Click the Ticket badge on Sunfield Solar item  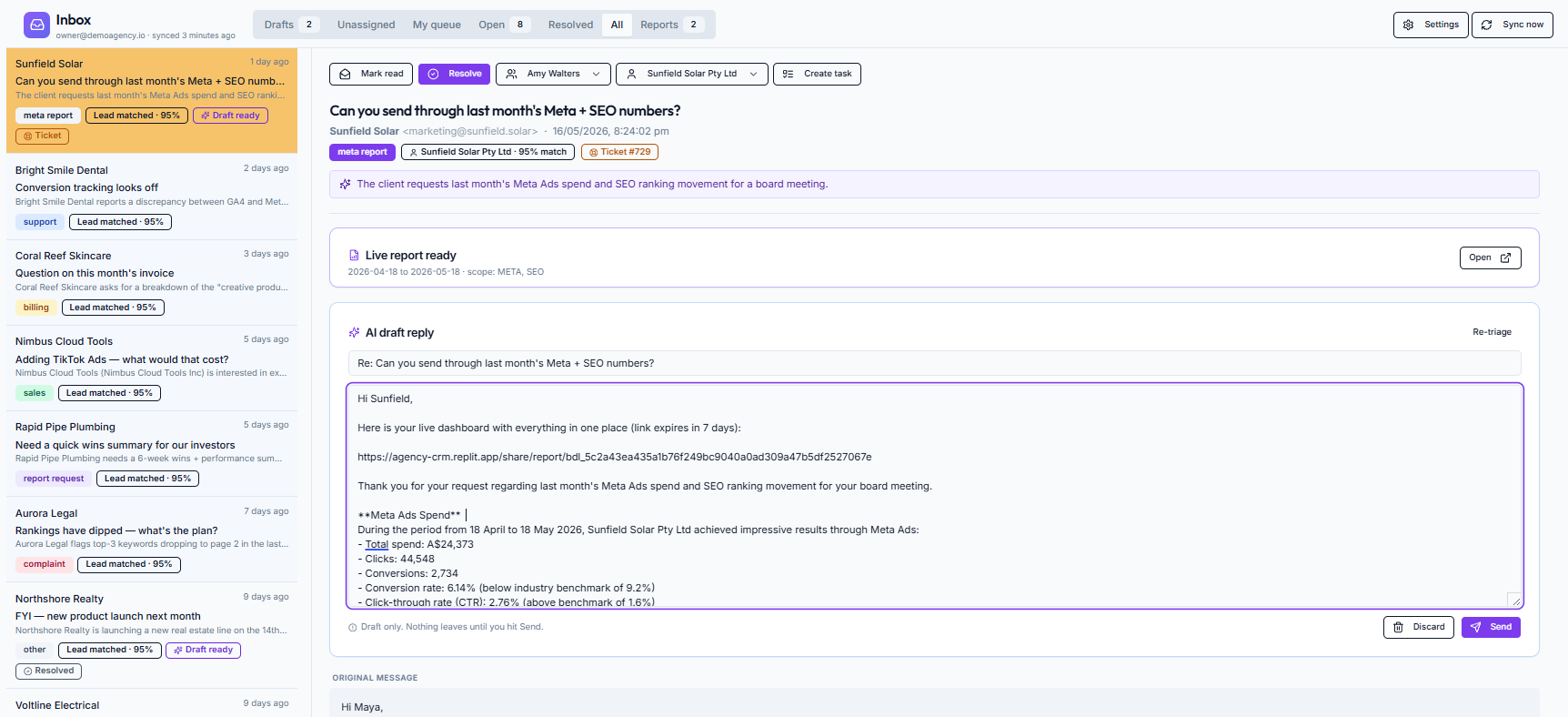click(x=42, y=136)
